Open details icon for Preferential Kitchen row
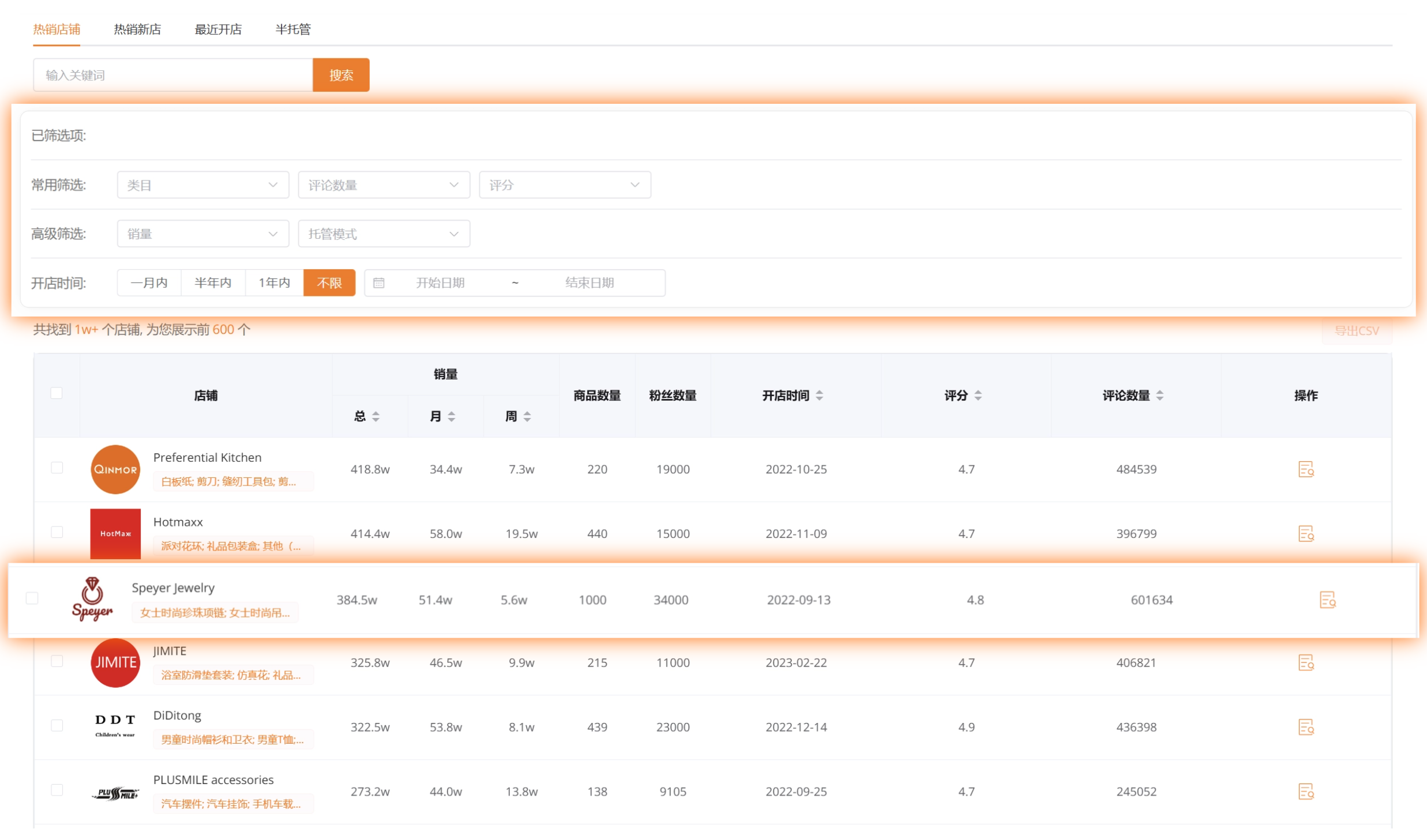 coord(1306,469)
